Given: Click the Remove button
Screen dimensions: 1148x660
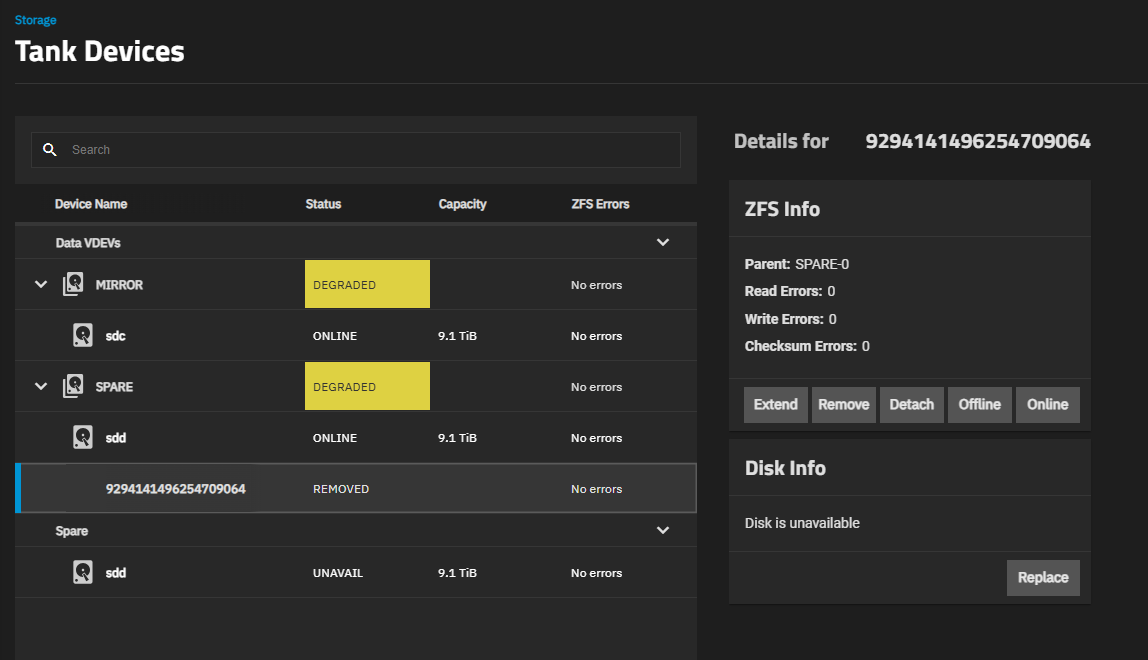Looking at the screenshot, I should [843, 405].
